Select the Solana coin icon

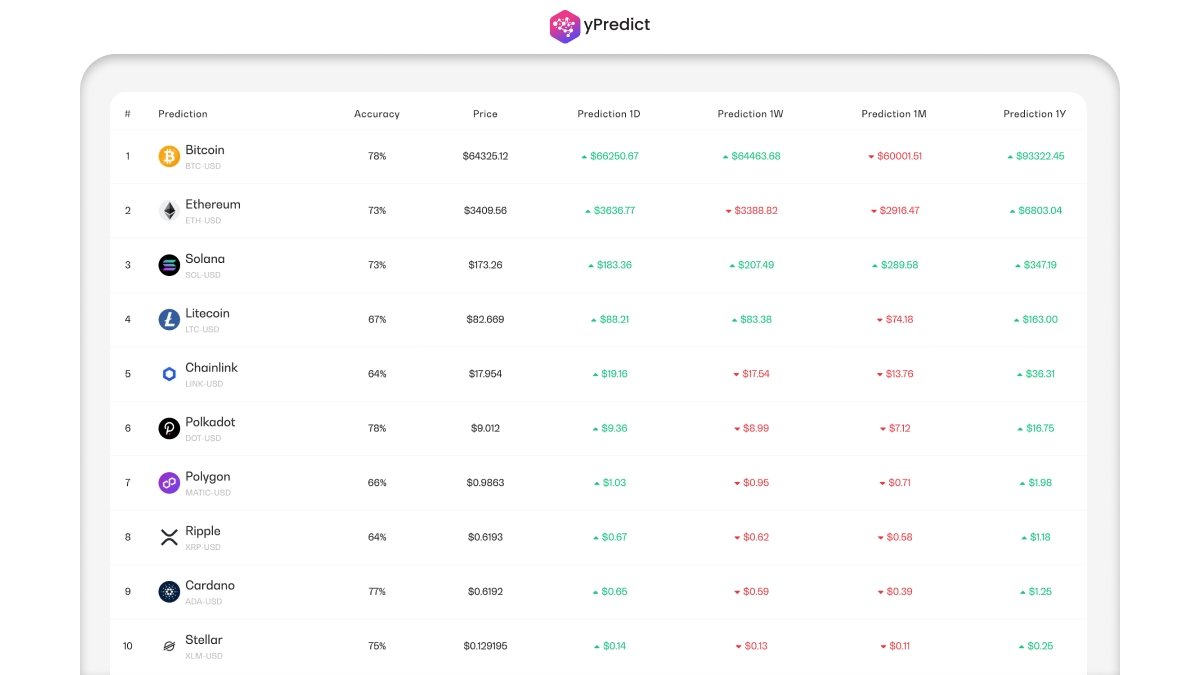(x=168, y=264)
